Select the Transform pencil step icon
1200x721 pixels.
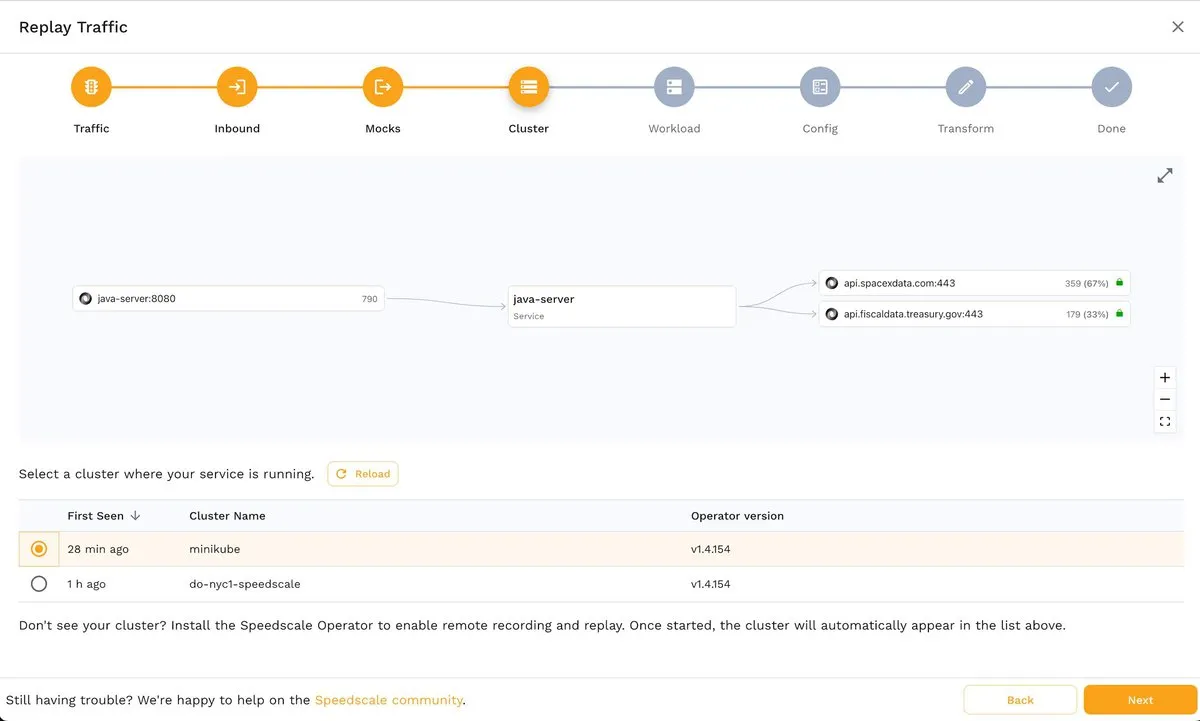(965, 87)
